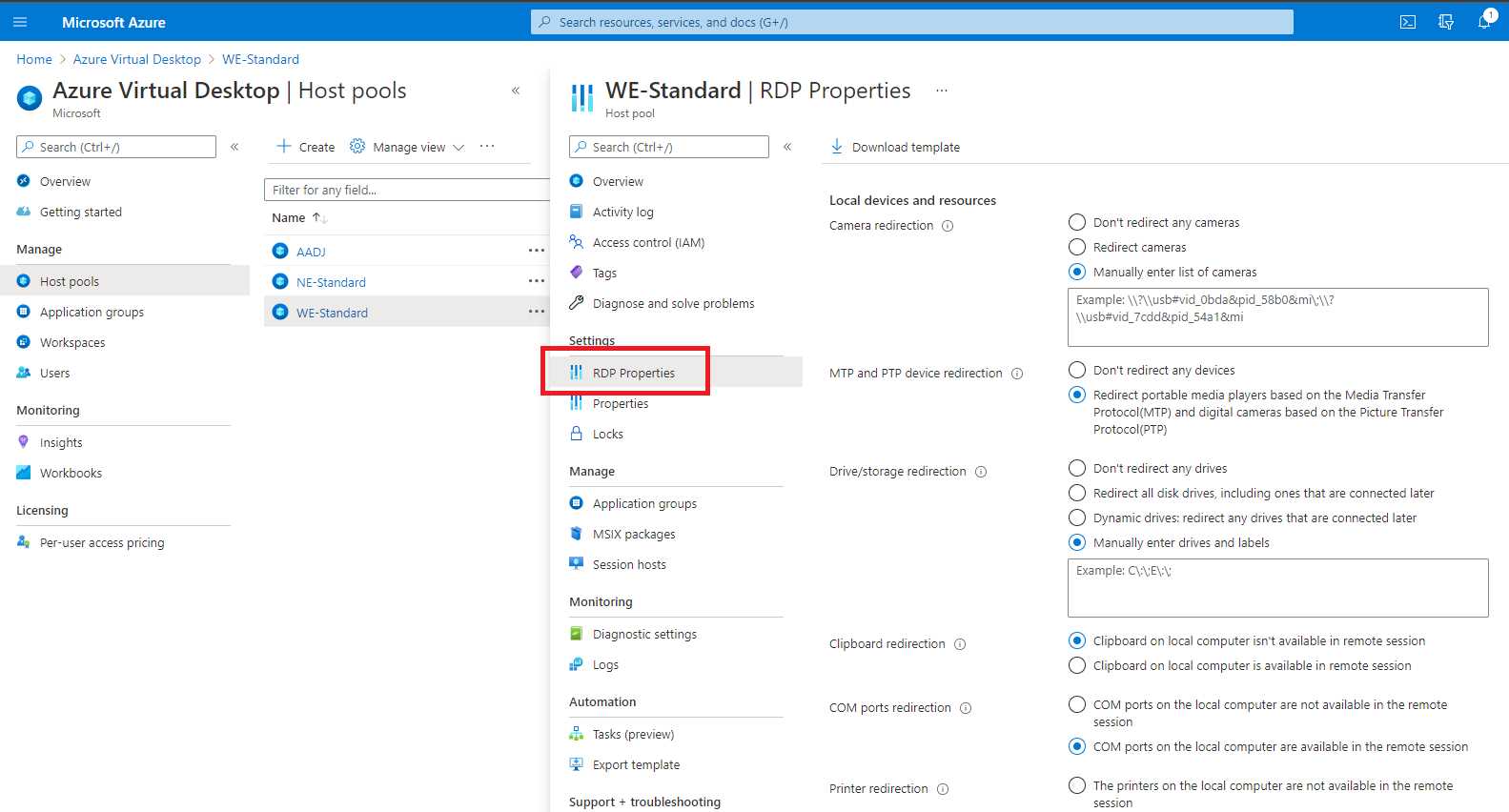Screen dimensions: 1509x812
Task: Open the Cloud Shell in the top bar
Action: click(1407, 21)
